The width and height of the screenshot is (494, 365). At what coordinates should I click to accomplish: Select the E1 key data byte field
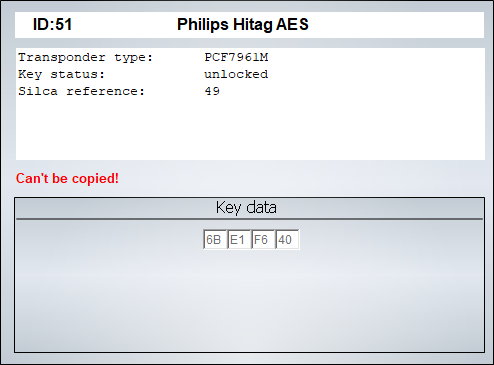239,239
